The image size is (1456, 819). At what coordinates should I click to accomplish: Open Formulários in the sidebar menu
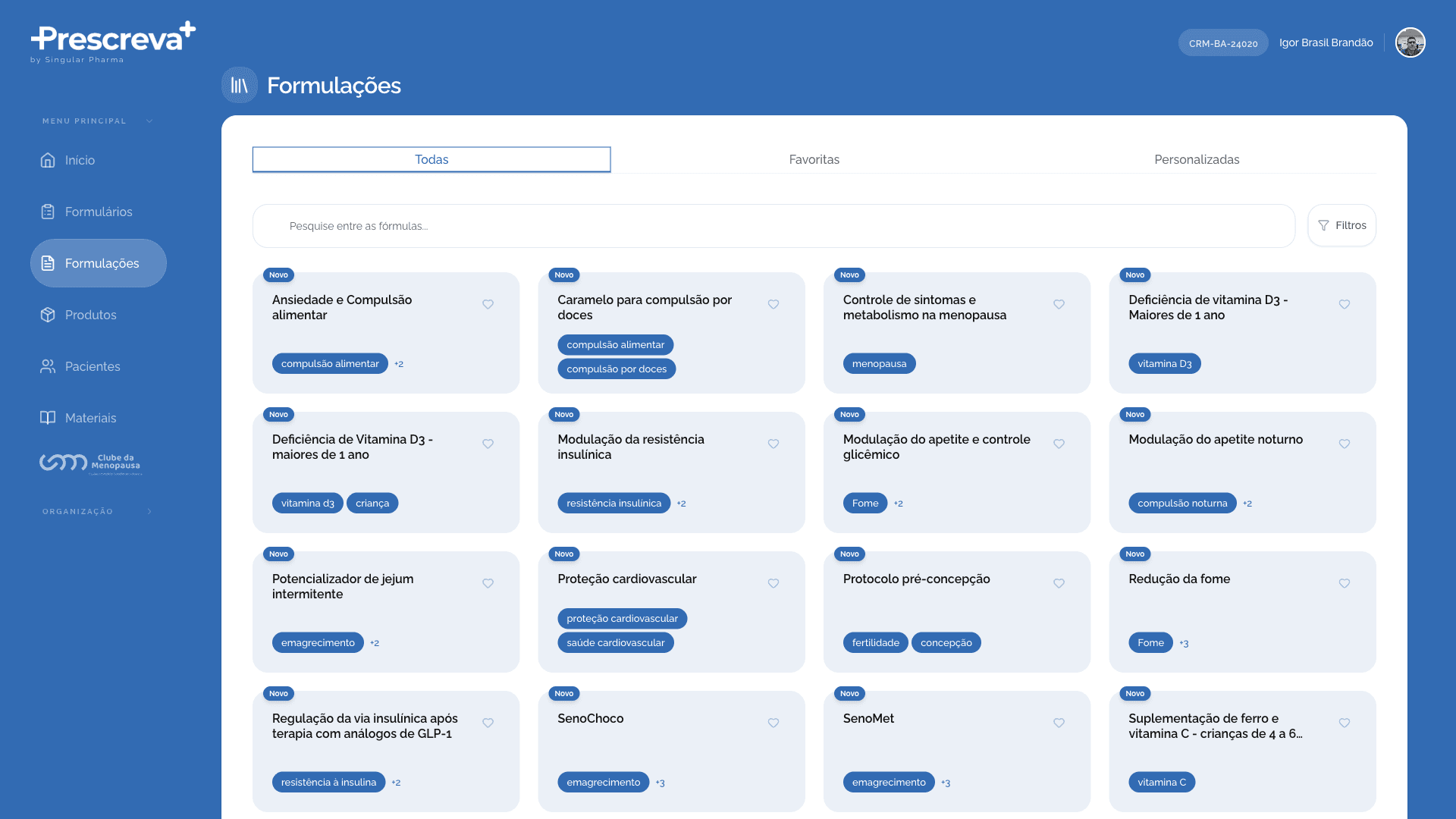pyautogui.click(x=99, y=212)
